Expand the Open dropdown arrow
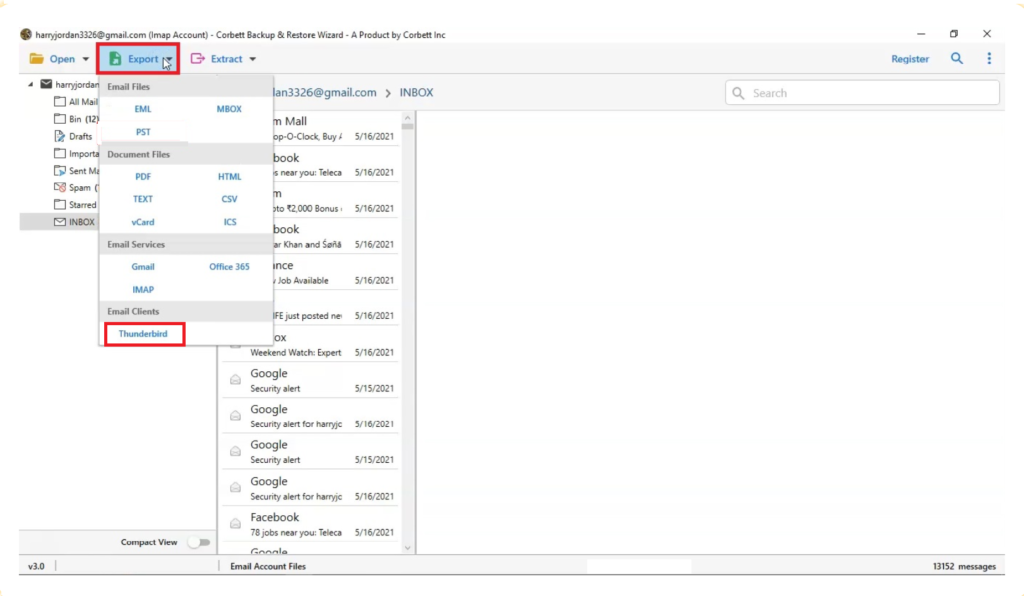This screenshot has height=596, width=1024. [x=86, y=59]
